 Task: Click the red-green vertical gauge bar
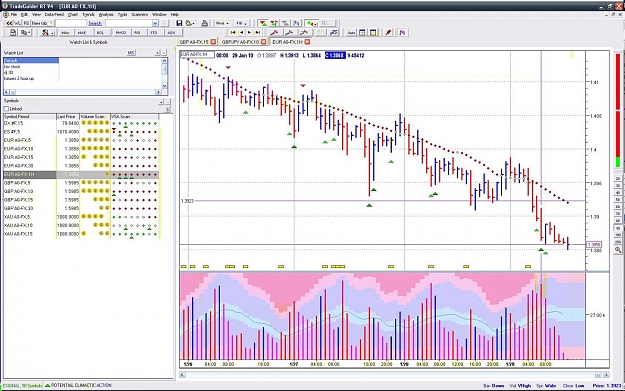[618, 110]
